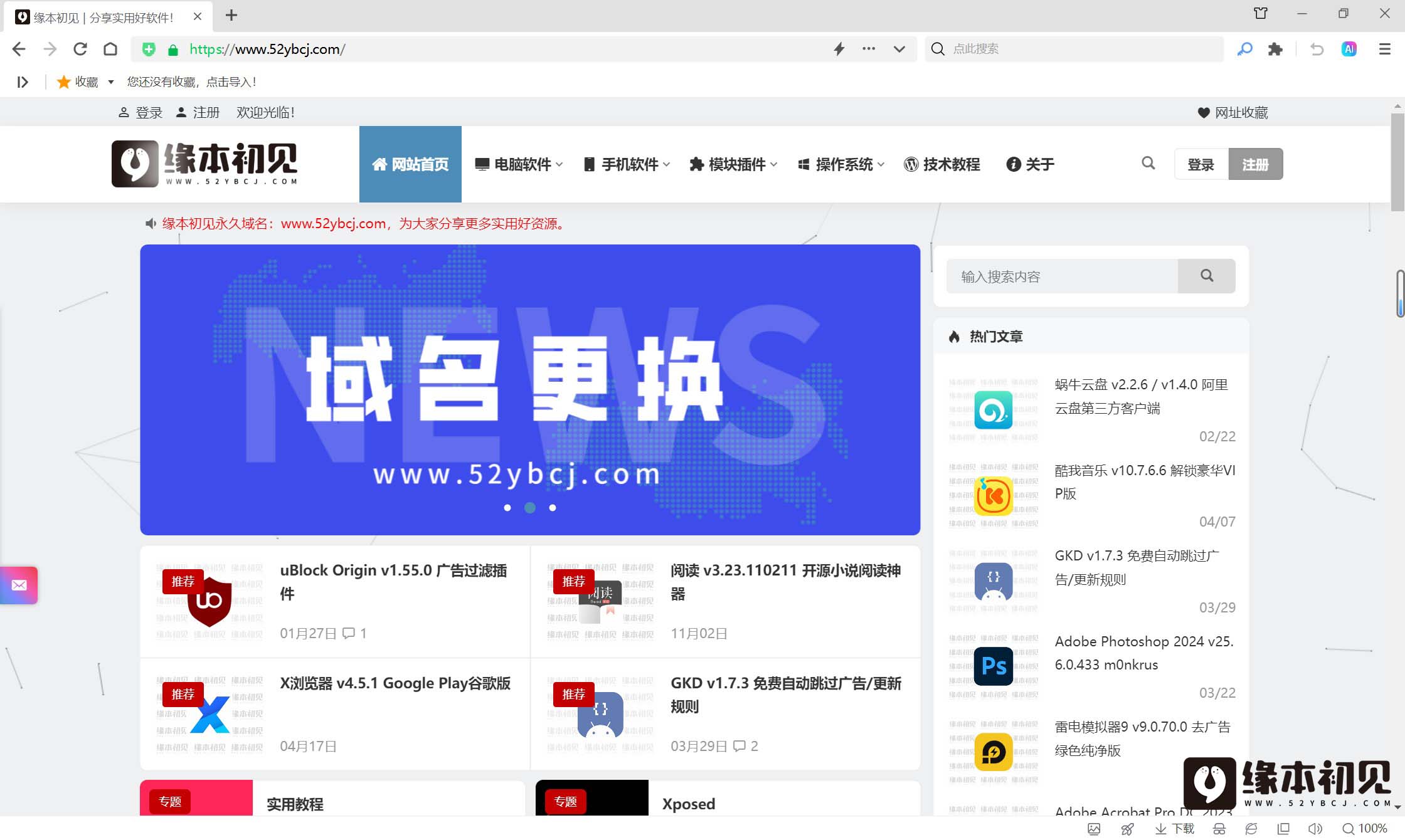1405x840 pixels.
Task: Expand the 模块插件 menu
Action: tap(733, 164)
